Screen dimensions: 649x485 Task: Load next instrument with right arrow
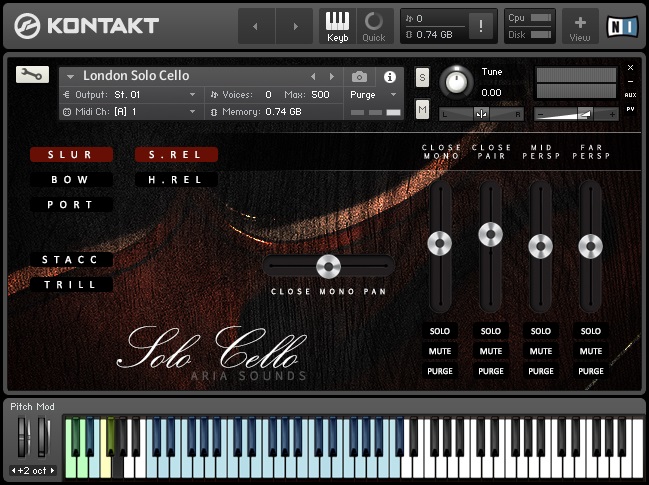pos(332,77)
